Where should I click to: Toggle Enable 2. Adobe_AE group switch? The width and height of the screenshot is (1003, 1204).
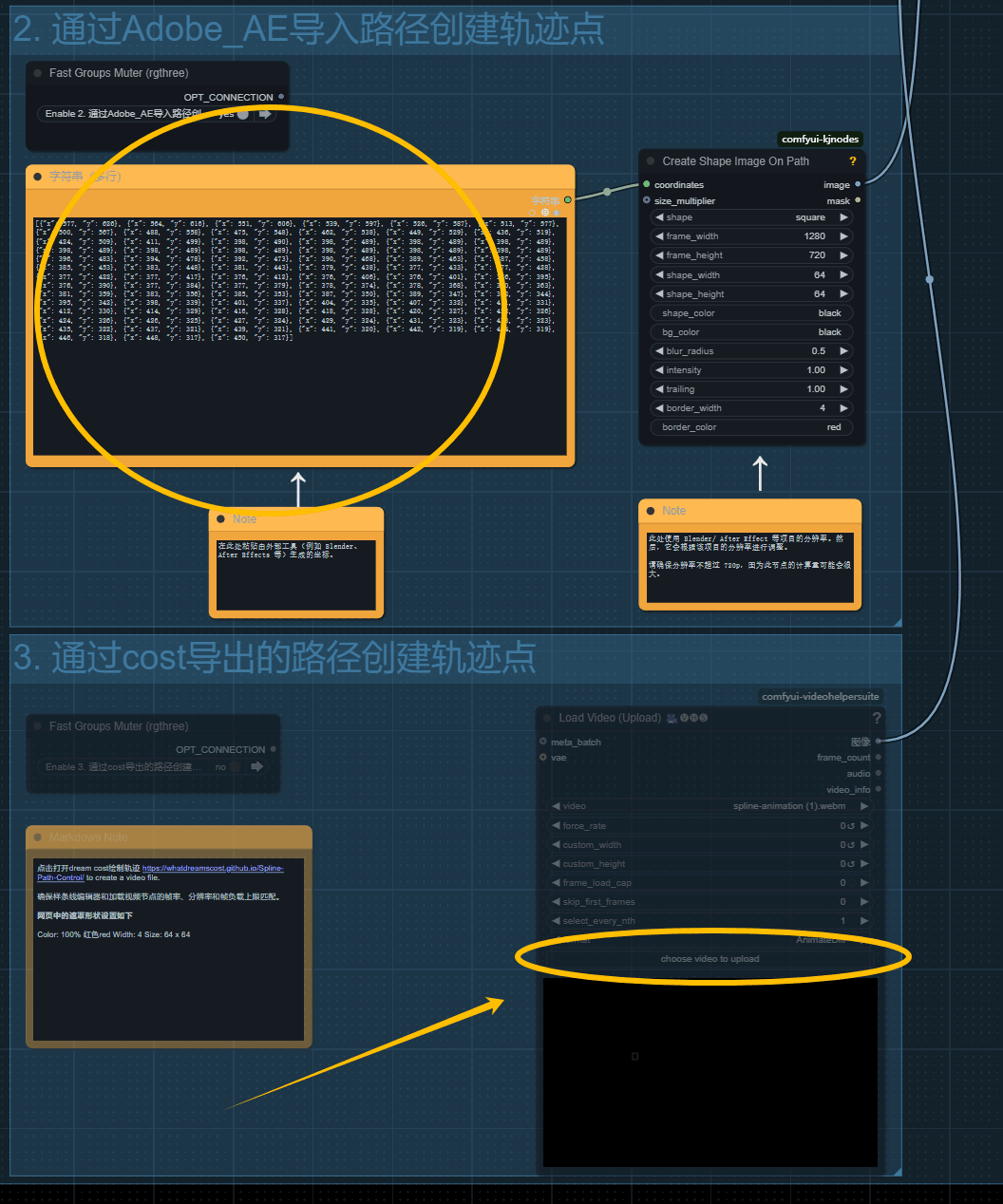(242, 114)
